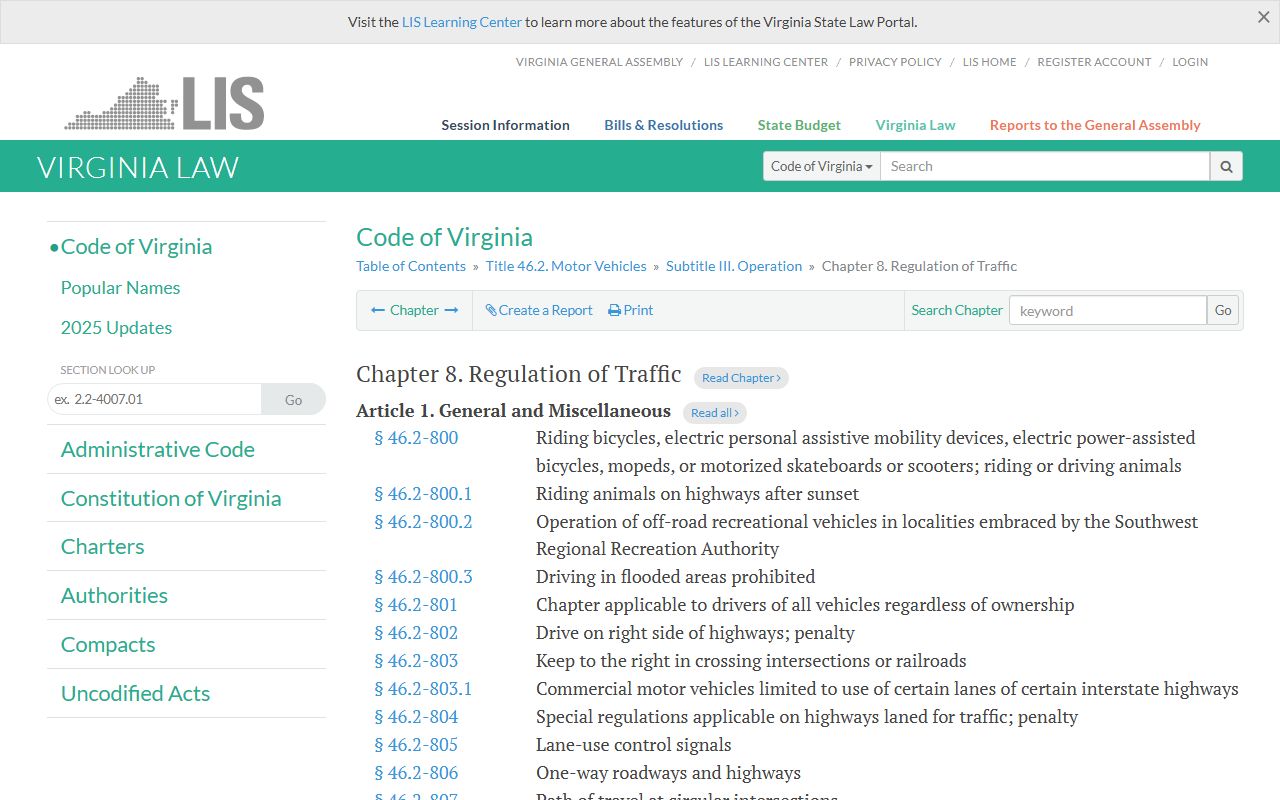Click 'Riding animals on highways after sunset'
This screenshot has height=800, width=1280.
[x=697, y=493]
